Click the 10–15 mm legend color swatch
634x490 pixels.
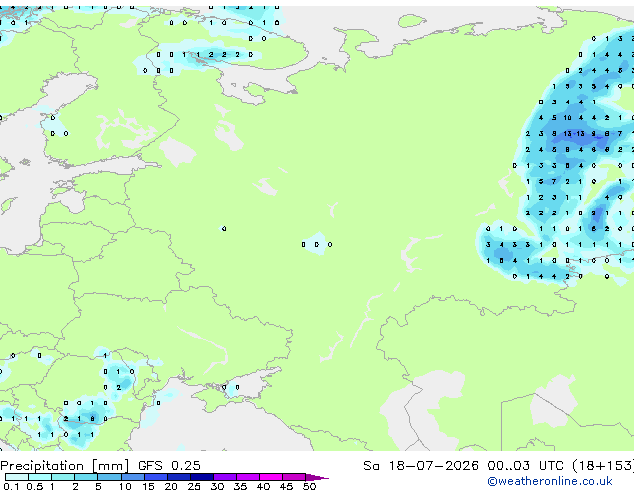click(133, 477)
